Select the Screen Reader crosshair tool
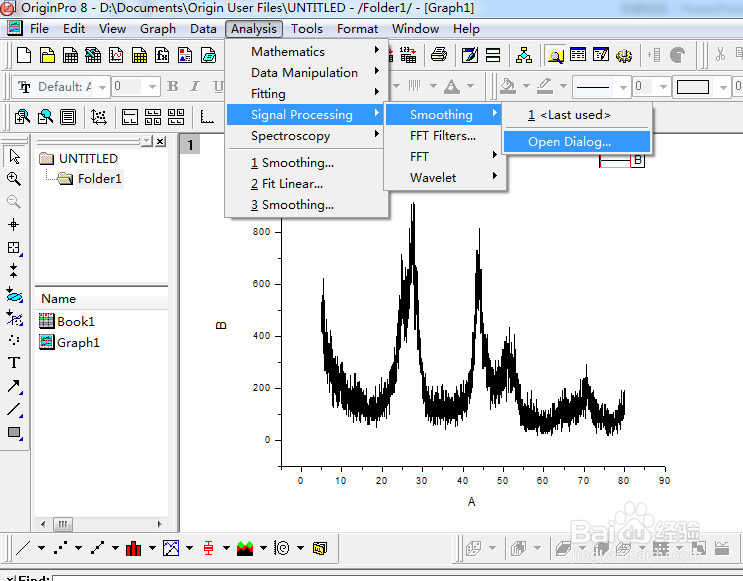 point(14,225)
